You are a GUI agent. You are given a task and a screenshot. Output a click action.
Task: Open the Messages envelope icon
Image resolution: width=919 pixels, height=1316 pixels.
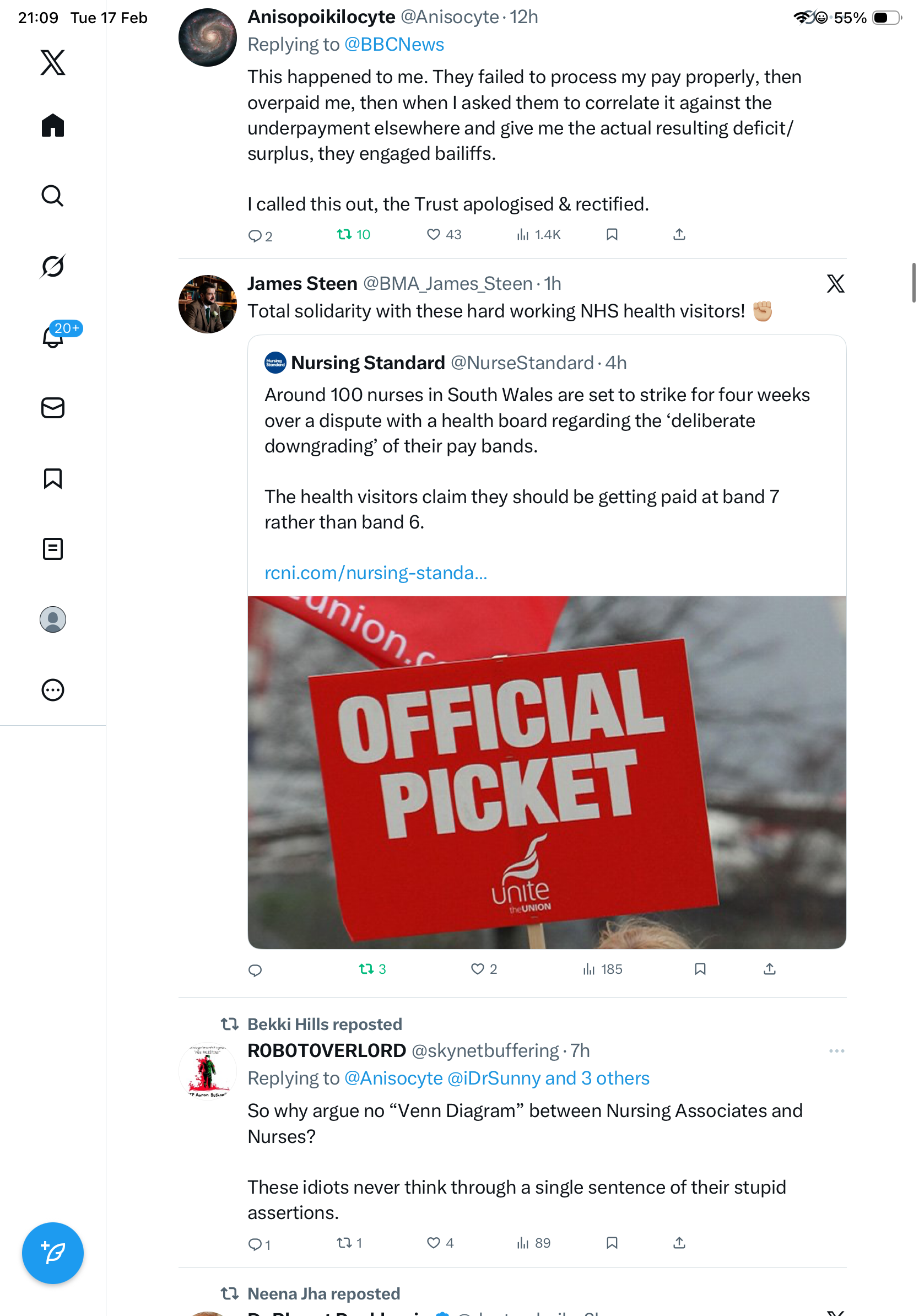click(x=53, y=408)
